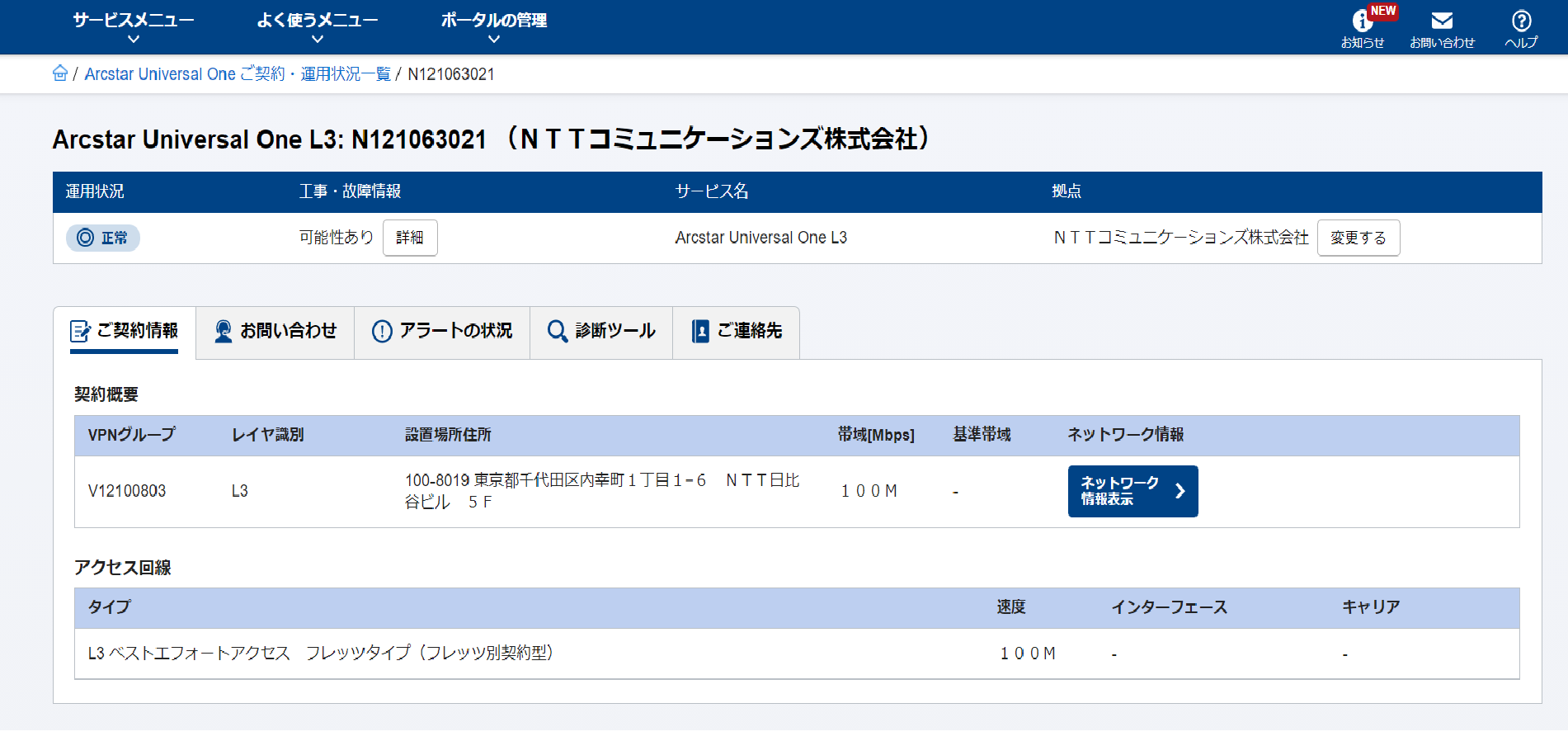Click the 帯域[Mbps] column header
The height and width of the screenshot is (741, 1568).
pos(876,435)
